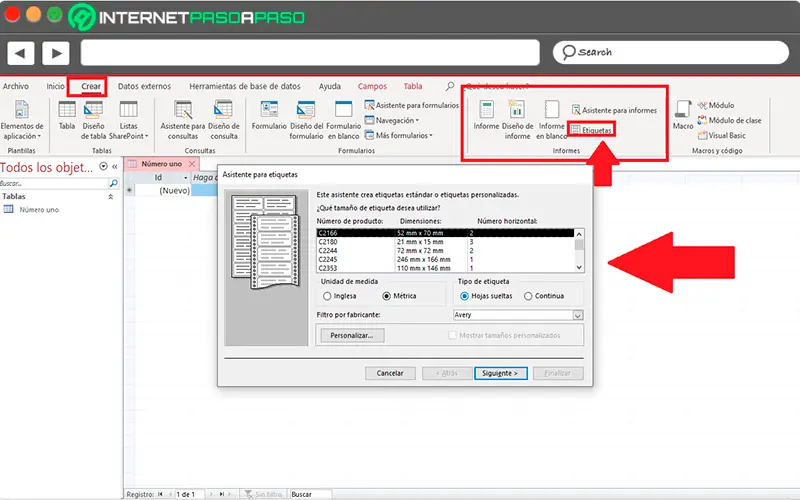Click the Search field
This screenshot has height=500, width=800.
point(671,52)
